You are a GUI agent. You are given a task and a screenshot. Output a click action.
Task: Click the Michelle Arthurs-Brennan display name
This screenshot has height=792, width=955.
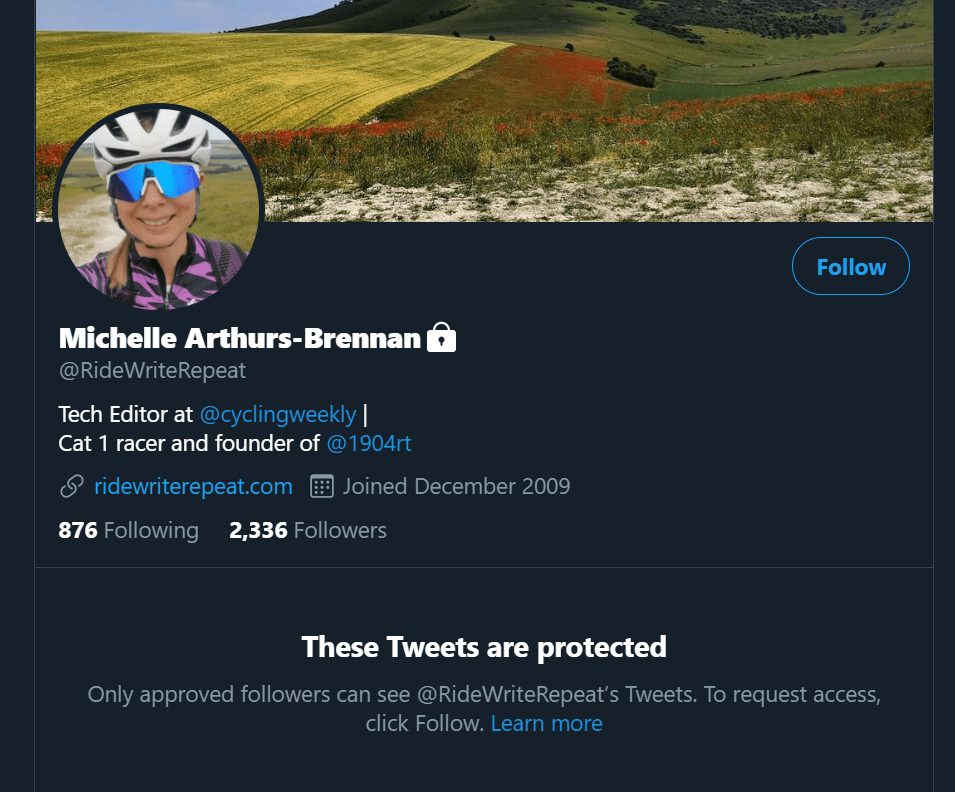tap(240, 339)
